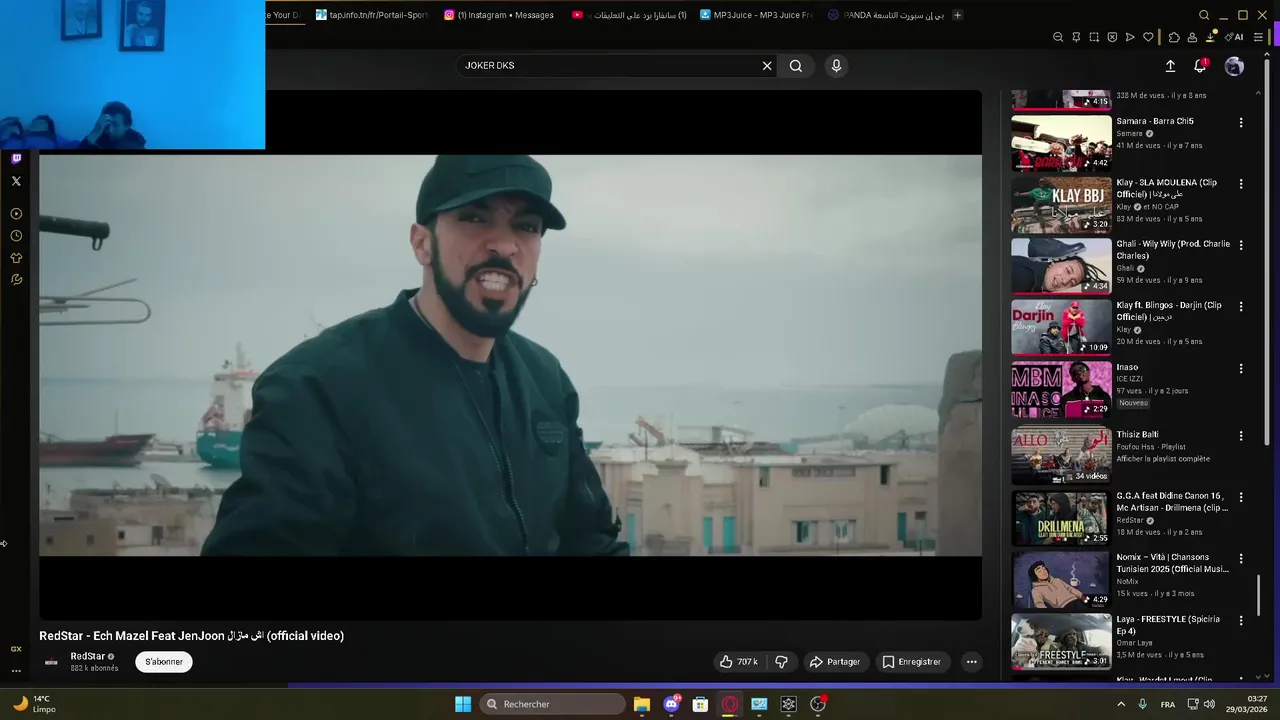Switch to the MP3Juice tab
Screen dimensions: 1280x720
tap(757, 15)
